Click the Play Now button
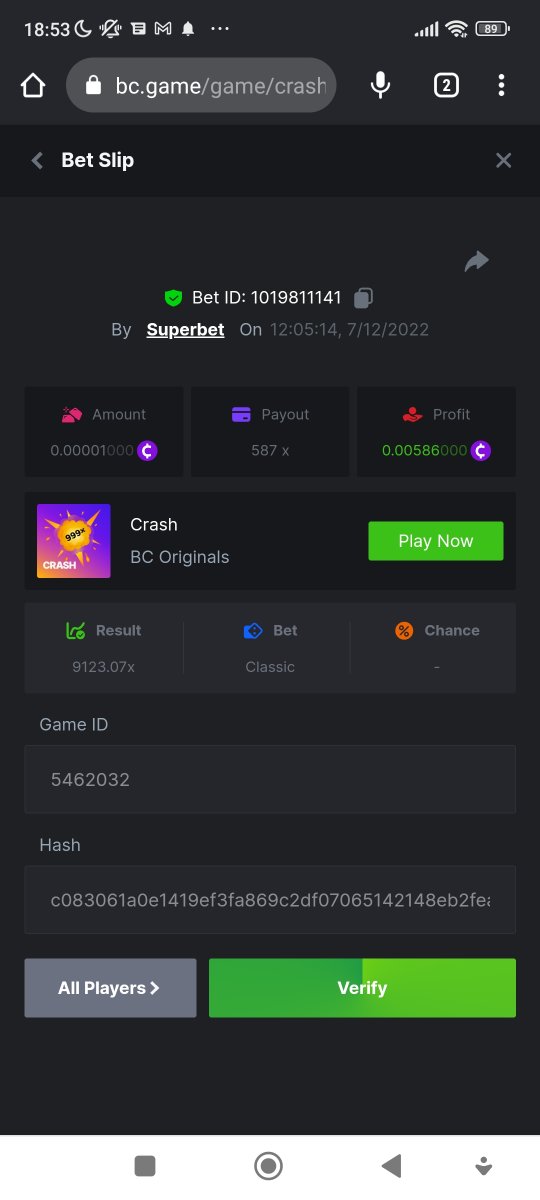The image size is (540, 1200). coord(436,541)
